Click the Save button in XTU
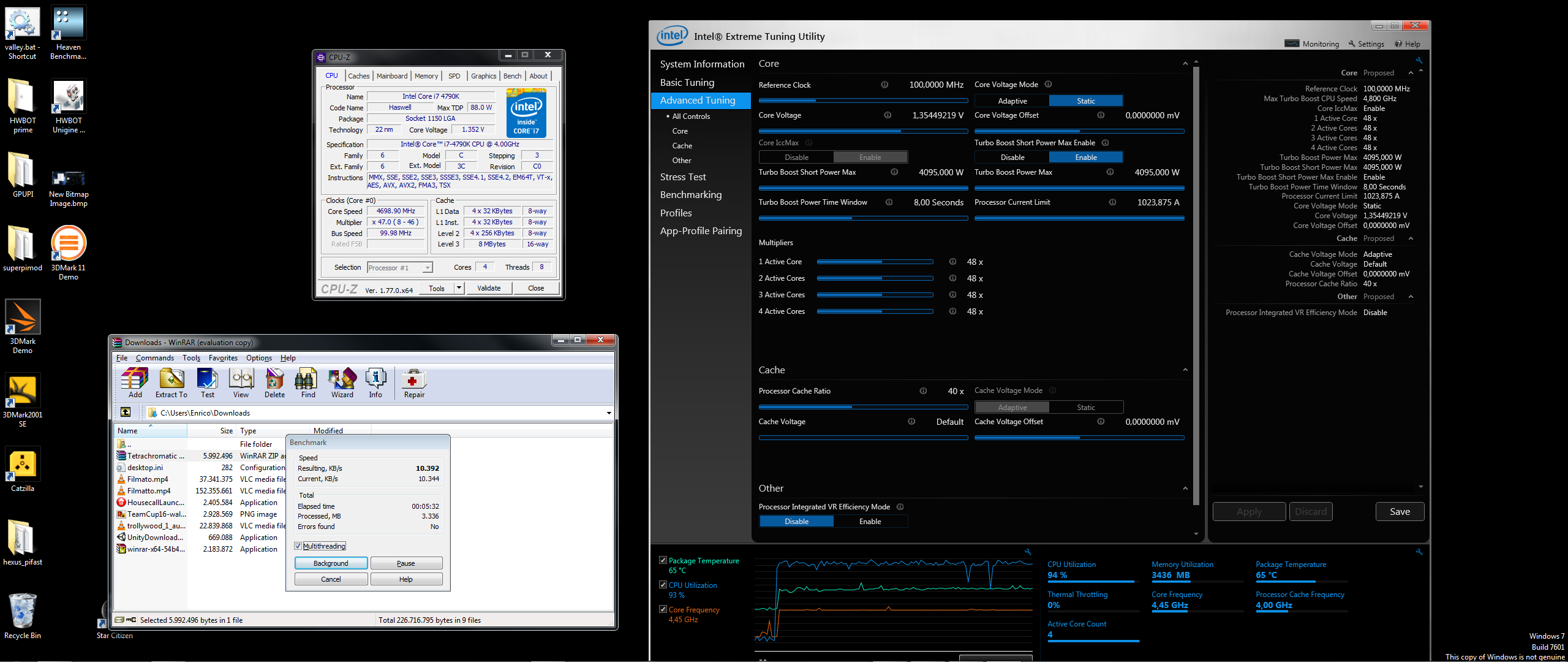 point(1400,512)
